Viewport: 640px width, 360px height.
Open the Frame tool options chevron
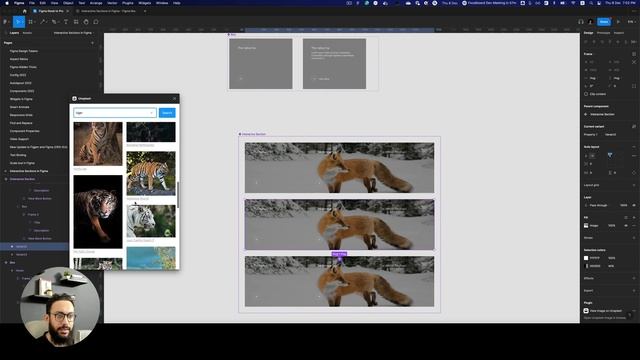click(x=35, y=22)
